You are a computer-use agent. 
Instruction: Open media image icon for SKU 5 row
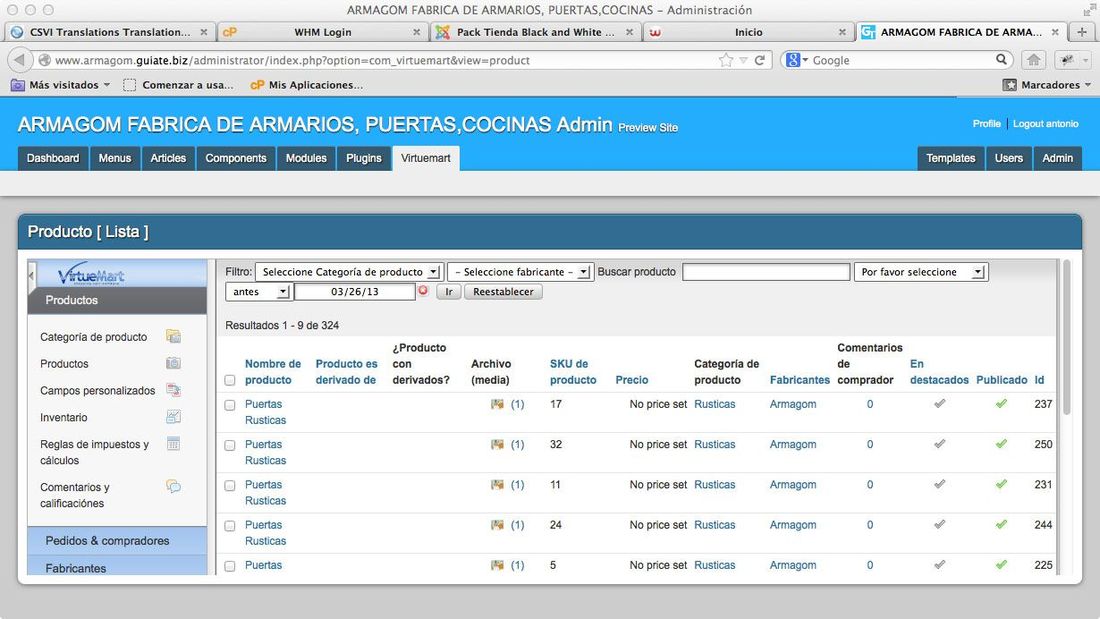(497, 565)
